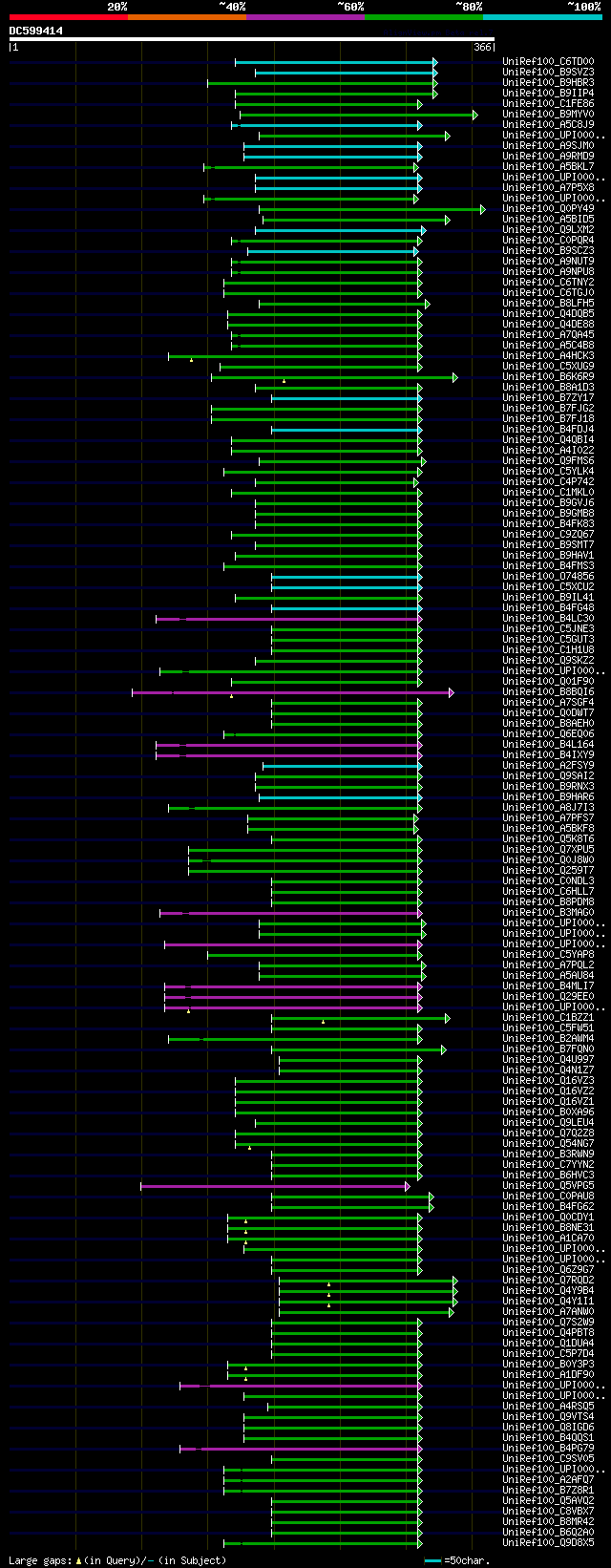Open hit UniRef100_C6TD00

click(x=548, y=62)
